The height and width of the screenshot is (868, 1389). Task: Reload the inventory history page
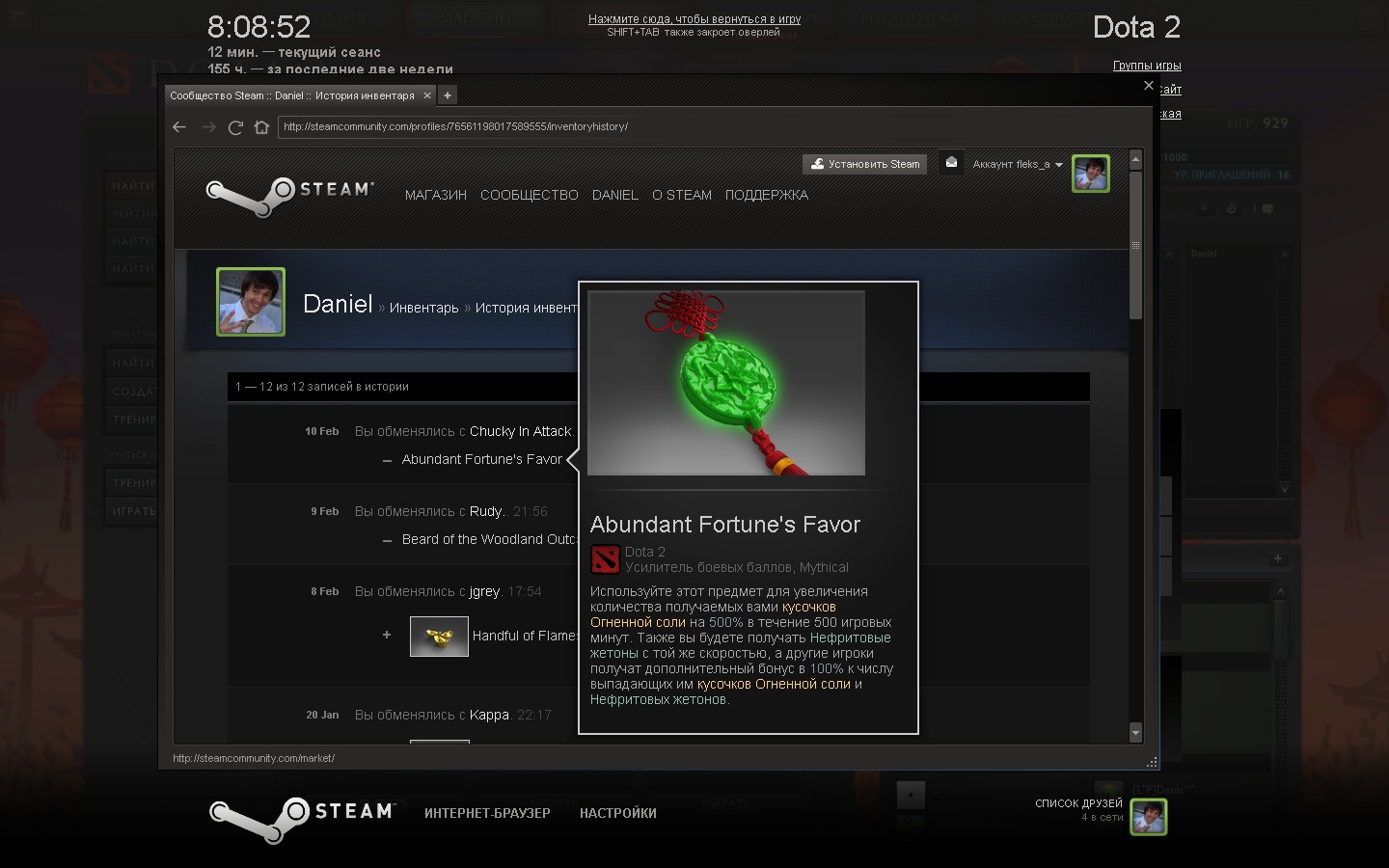click(x=235, y=127)
